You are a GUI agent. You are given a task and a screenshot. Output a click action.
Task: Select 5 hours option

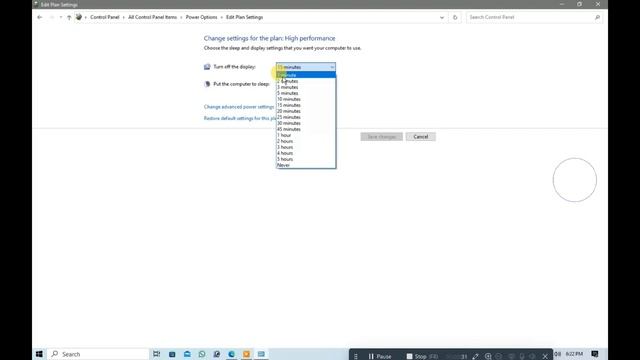(x=306, y=159)
